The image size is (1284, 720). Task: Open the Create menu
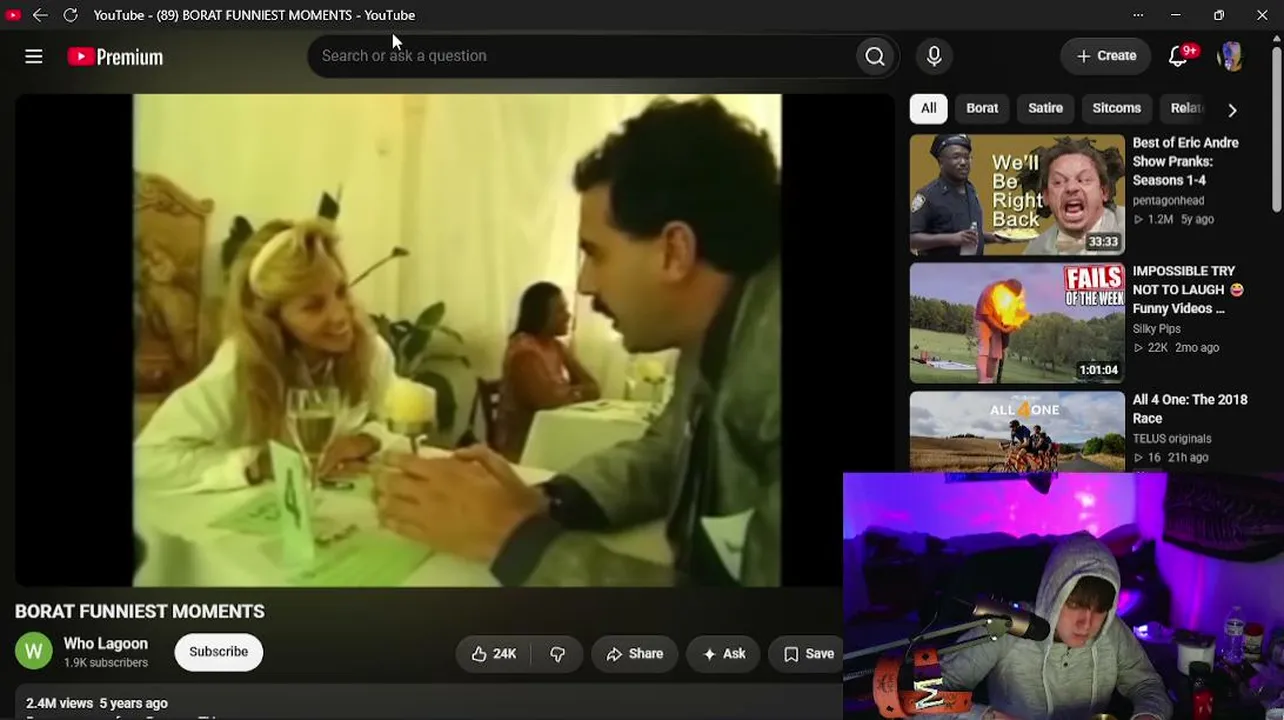(1106, 56)
